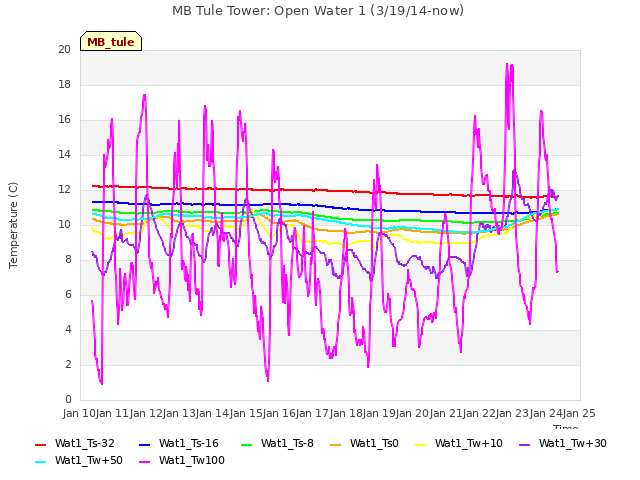Click the Jan 18 x-axis tick label
Viewport: 640px width, 480px height.
(346, 413)
